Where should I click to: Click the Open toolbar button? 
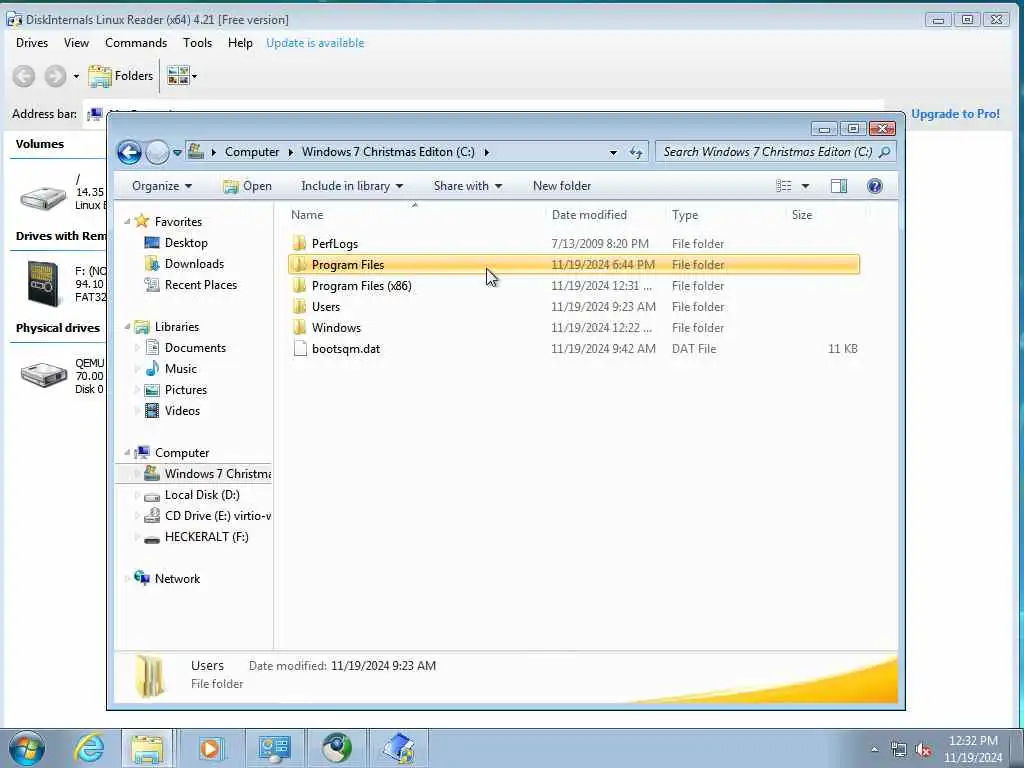coord(248,186)
